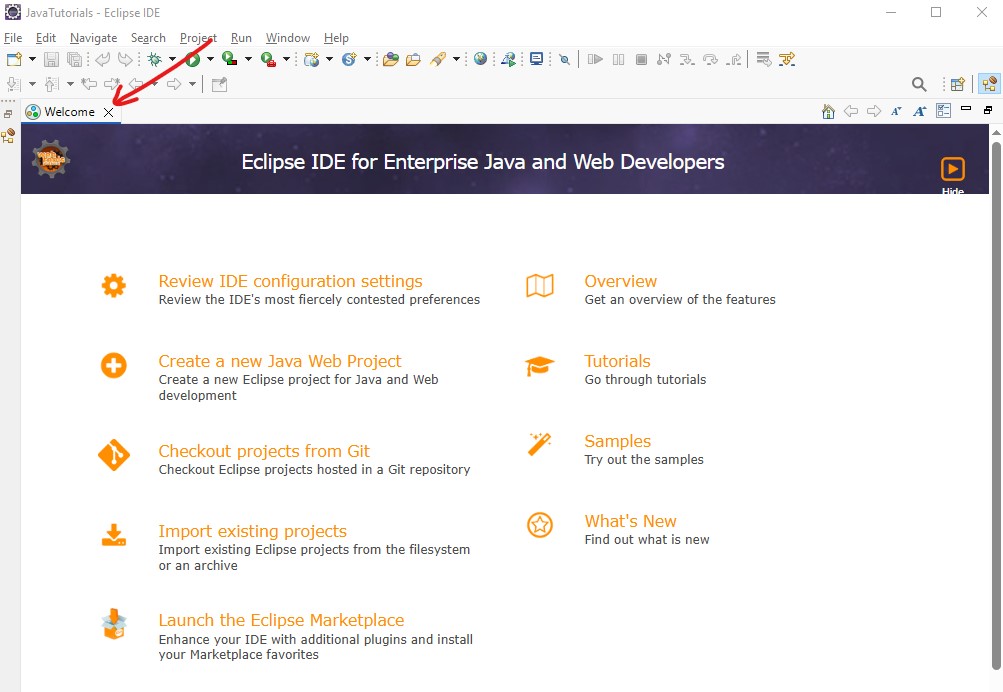The width and height of the screenshot is (1003, 692).
Task: Click the Step Return icon
Action: pyautogui.click(x=734, y=59)
